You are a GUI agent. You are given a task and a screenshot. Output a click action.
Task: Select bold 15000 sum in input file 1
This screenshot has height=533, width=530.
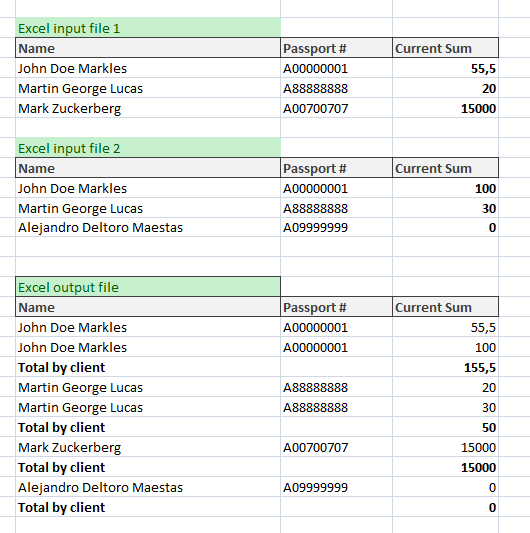coord(446,108)
